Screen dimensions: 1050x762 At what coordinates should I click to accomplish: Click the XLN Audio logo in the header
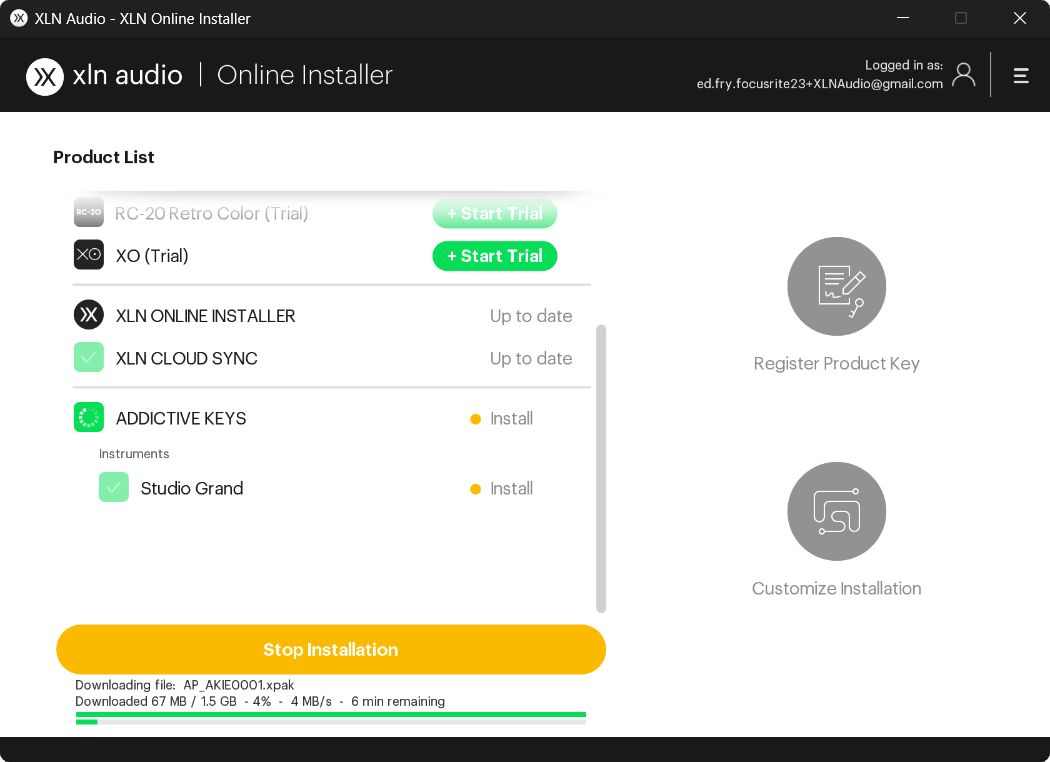click(45, 76)
